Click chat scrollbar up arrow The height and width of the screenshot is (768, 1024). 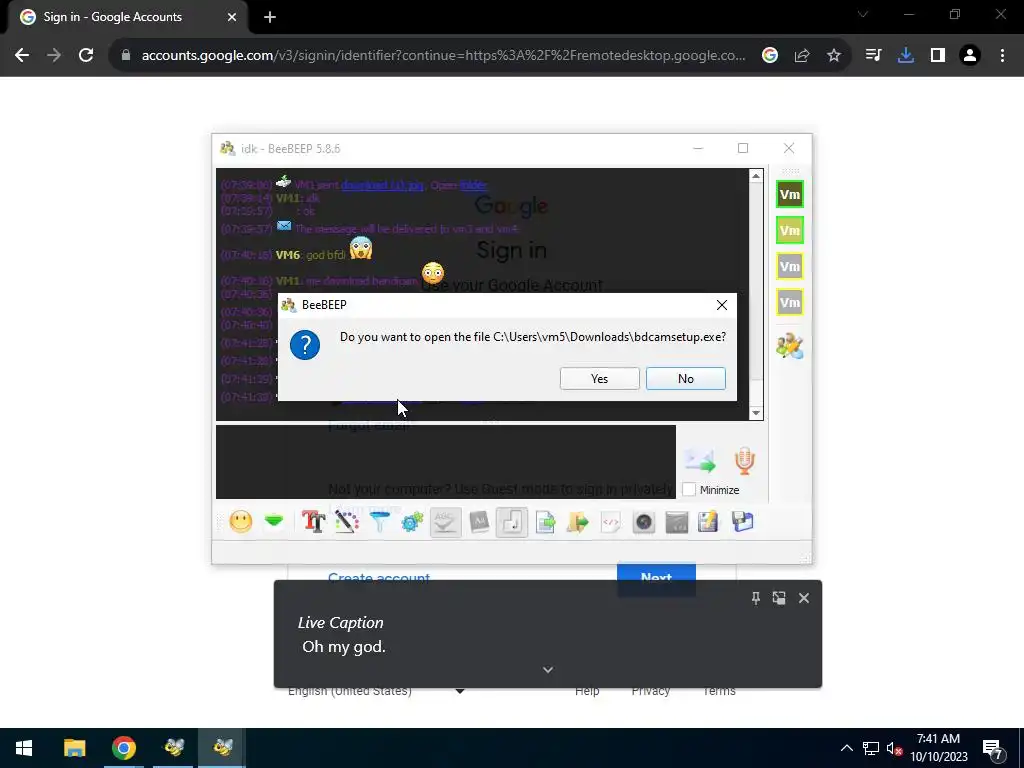(756, 176)
